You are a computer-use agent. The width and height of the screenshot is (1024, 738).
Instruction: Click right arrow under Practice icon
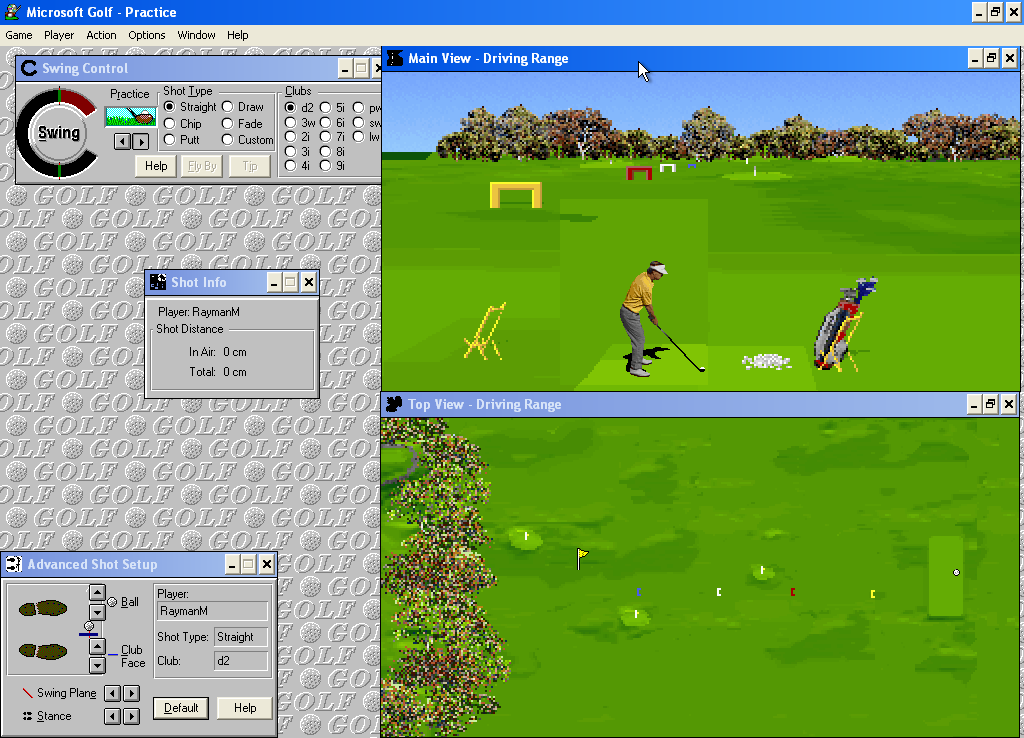140,141
